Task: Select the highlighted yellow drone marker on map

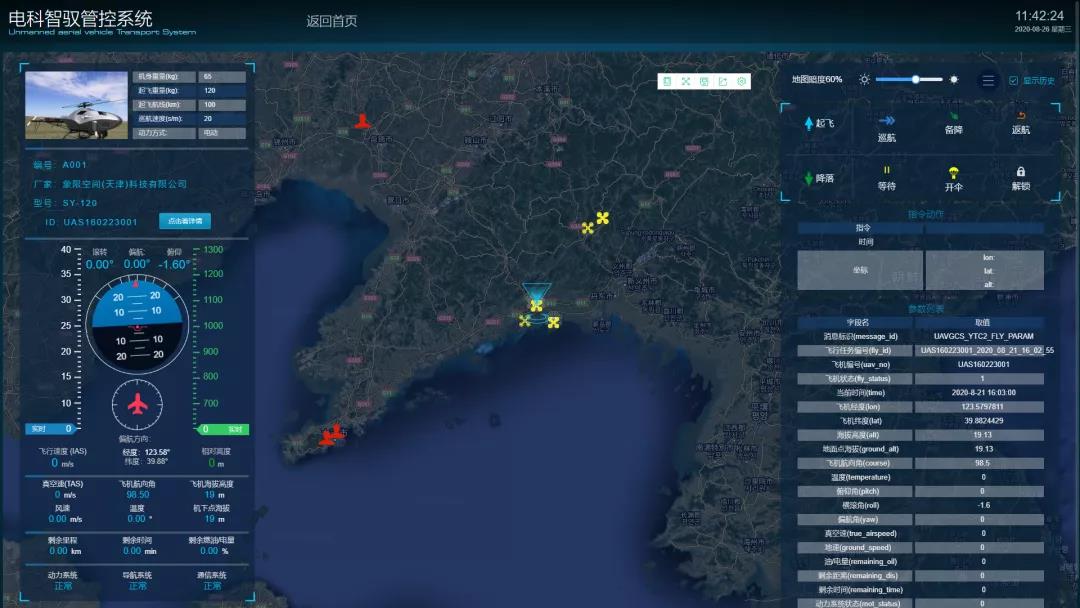Action: [x=537, y=305]
